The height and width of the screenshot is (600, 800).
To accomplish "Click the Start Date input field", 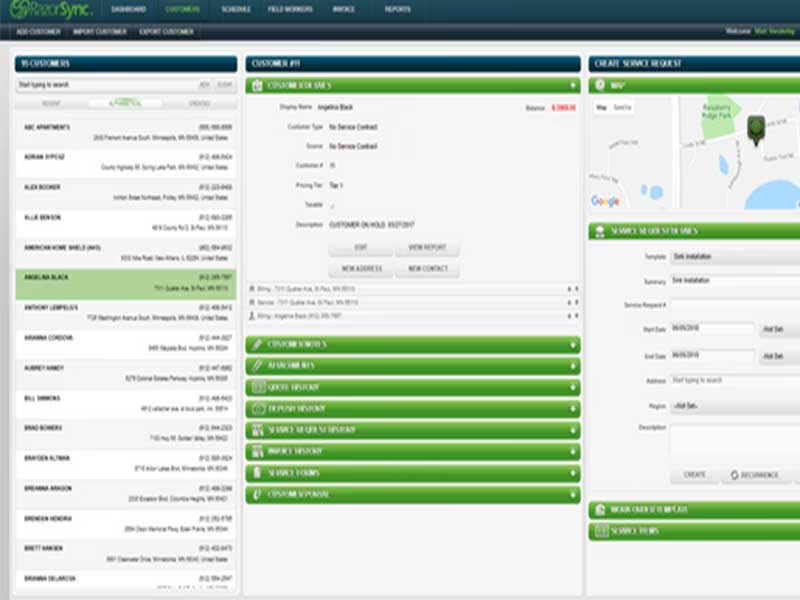I will [x=712, y=329].
